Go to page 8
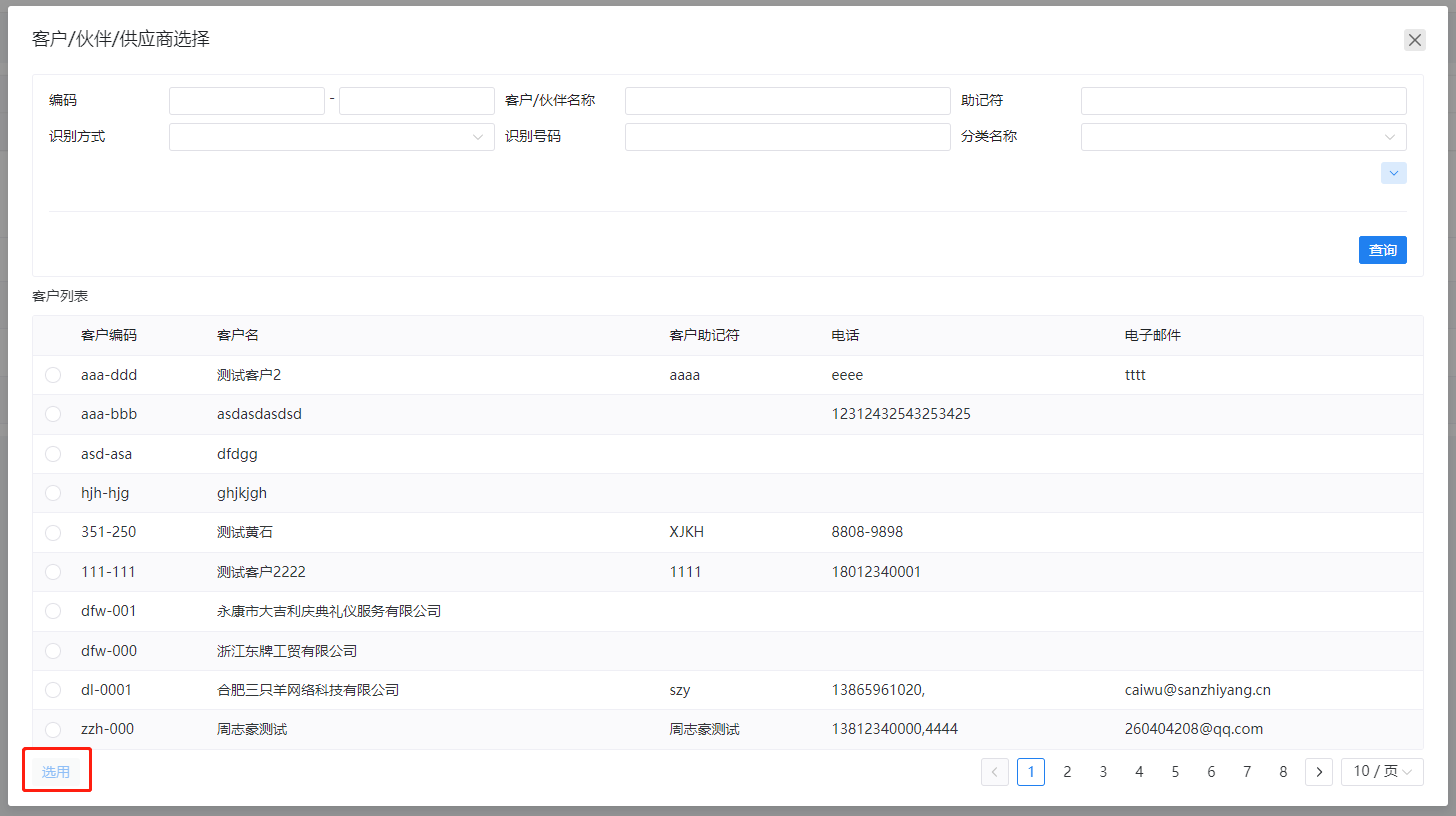The width and height of the screenshot is (1456, 816). [1283, 772]
